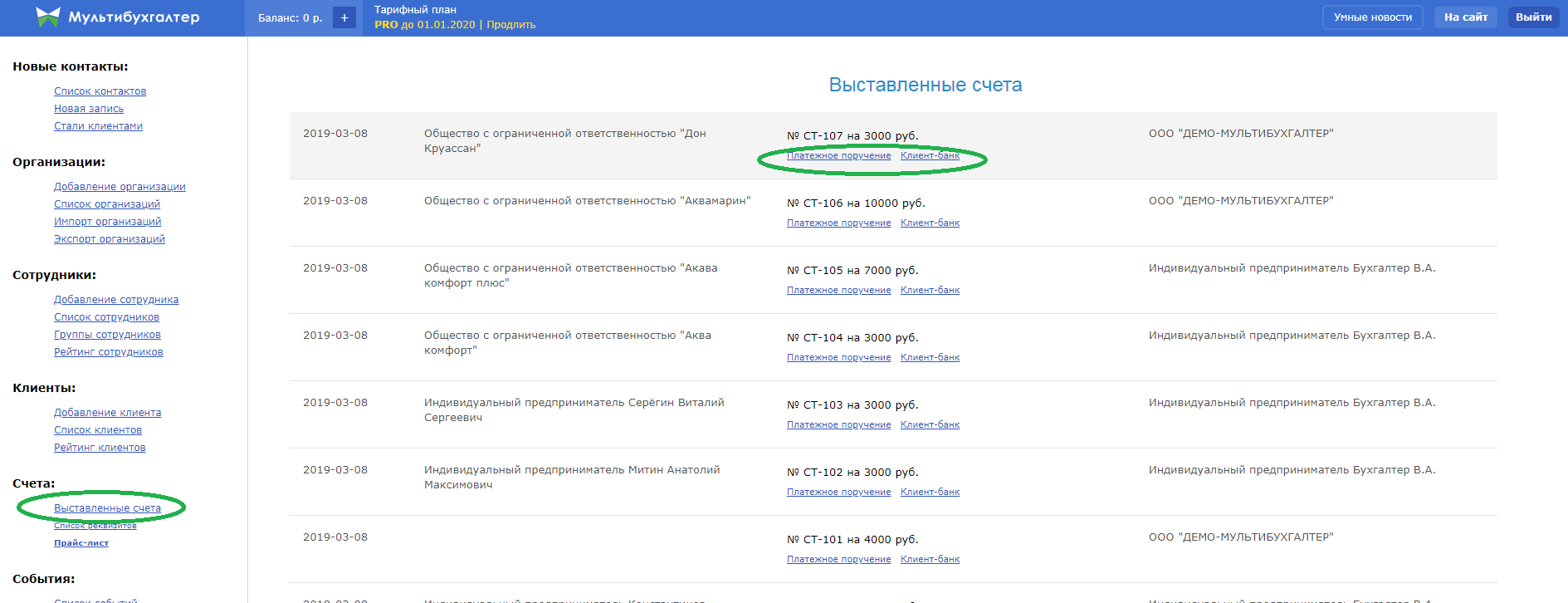This screenshot has width=1568, height=603.
Task: Open Список контактов in sidebar
Action: [x=100, y=91]
